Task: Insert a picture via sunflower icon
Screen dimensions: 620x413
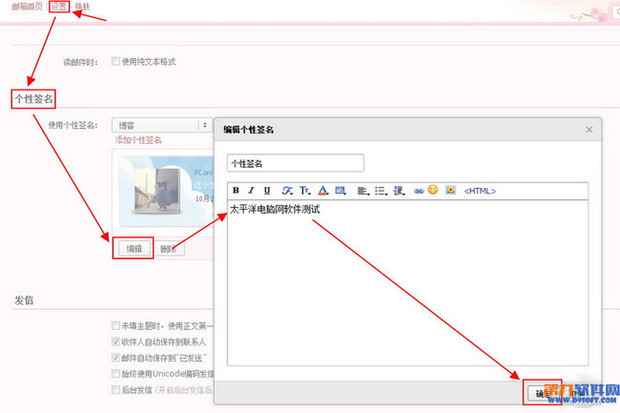Action: 450,190
